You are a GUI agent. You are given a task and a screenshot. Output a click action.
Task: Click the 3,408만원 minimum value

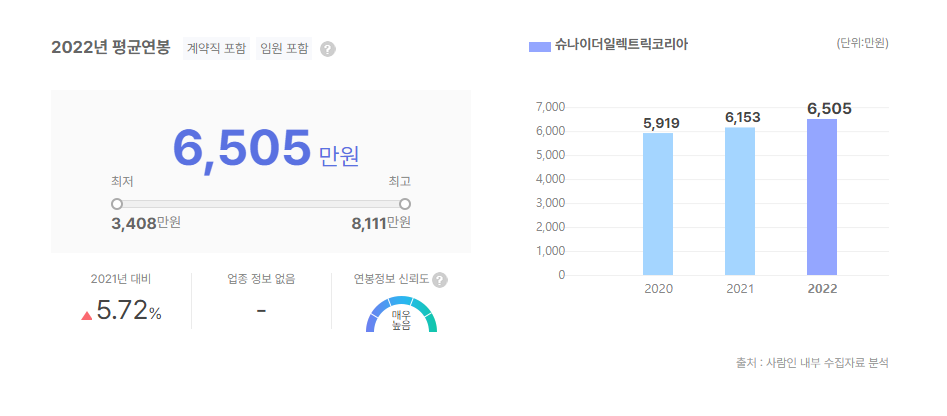[x=146, y=223]
